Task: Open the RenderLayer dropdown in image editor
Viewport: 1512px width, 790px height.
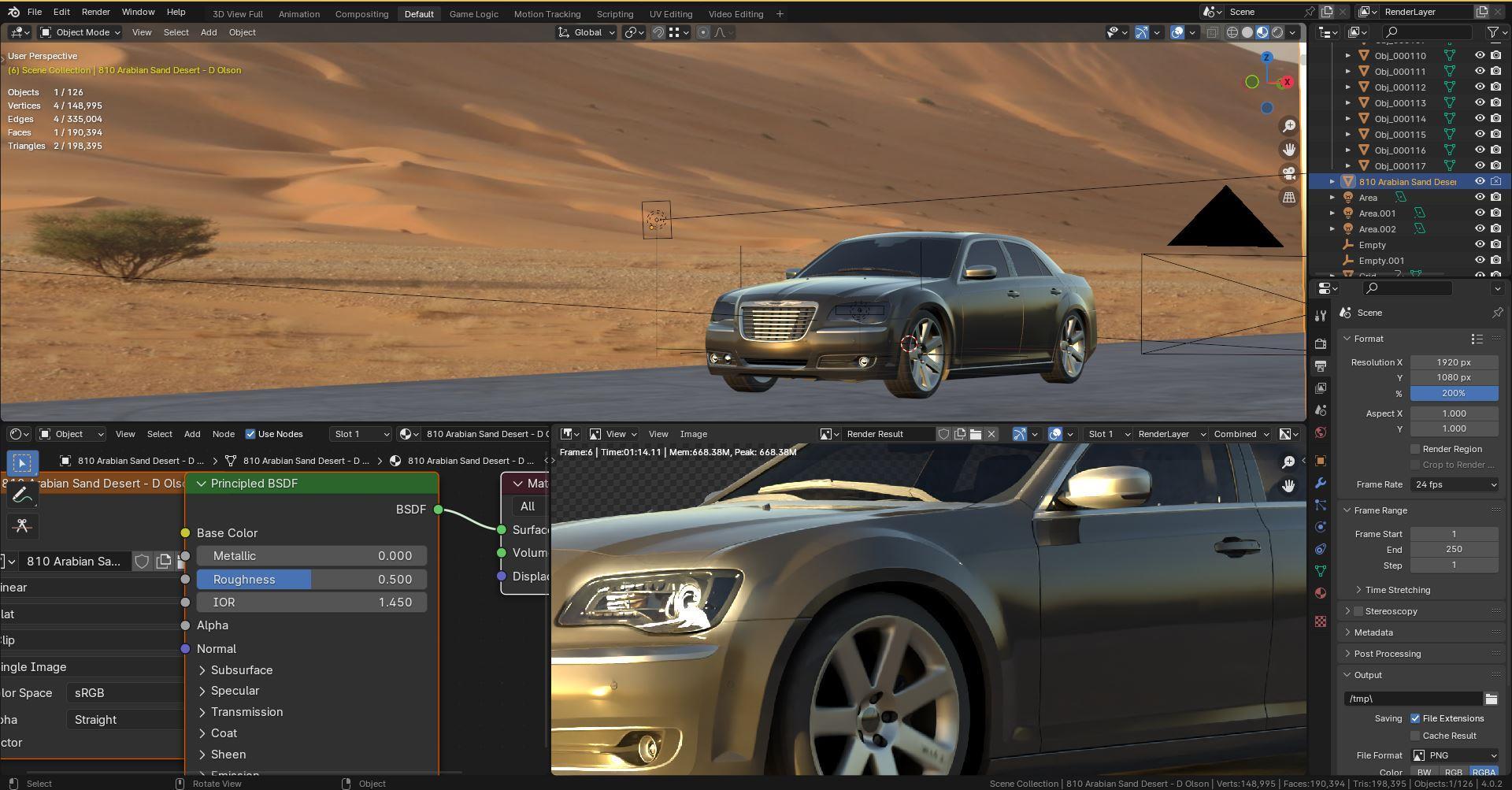Action: click(1171, 434)
